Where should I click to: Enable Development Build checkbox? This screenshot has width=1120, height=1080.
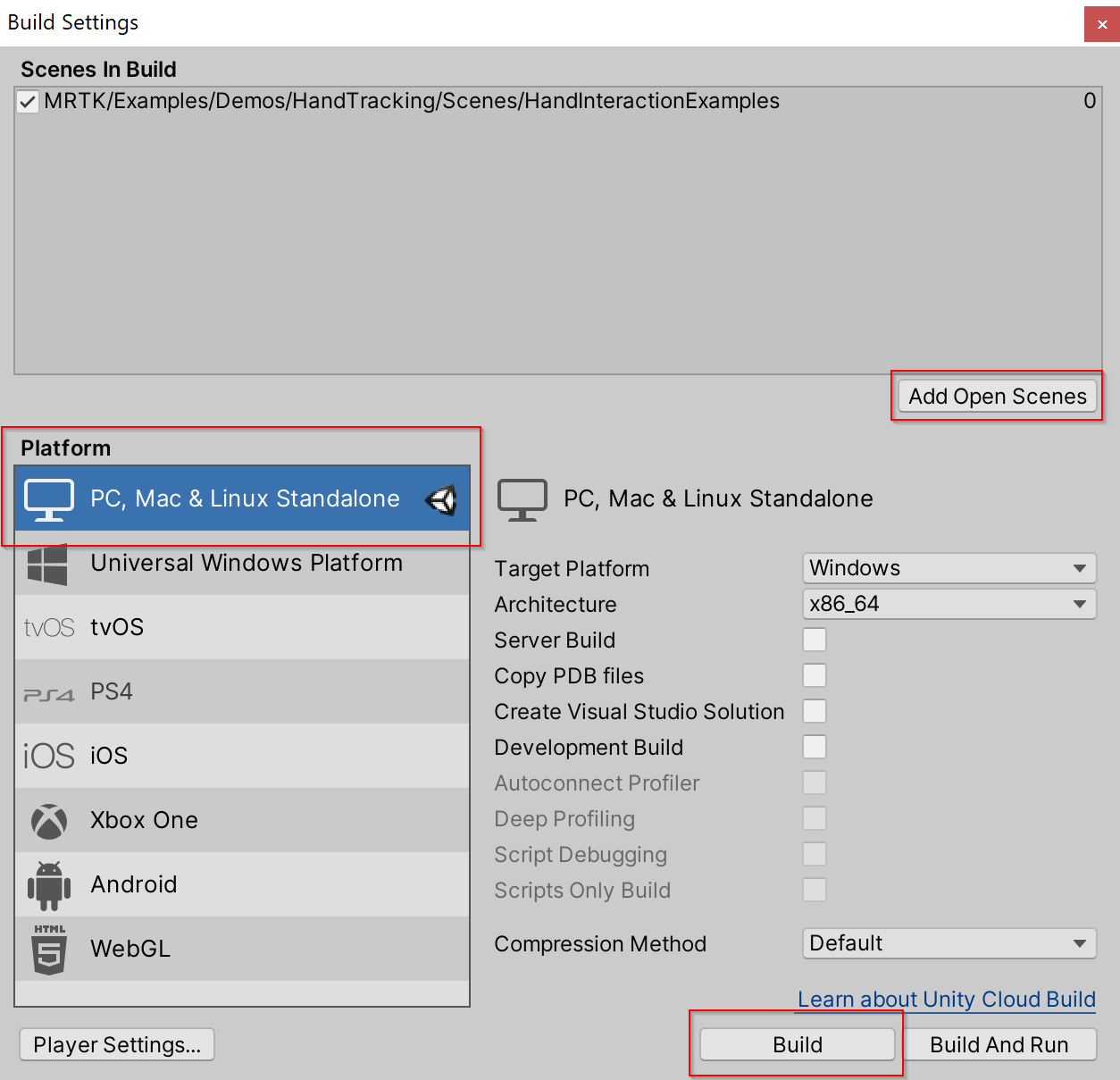pyautogui.click(x=815, y=747)
